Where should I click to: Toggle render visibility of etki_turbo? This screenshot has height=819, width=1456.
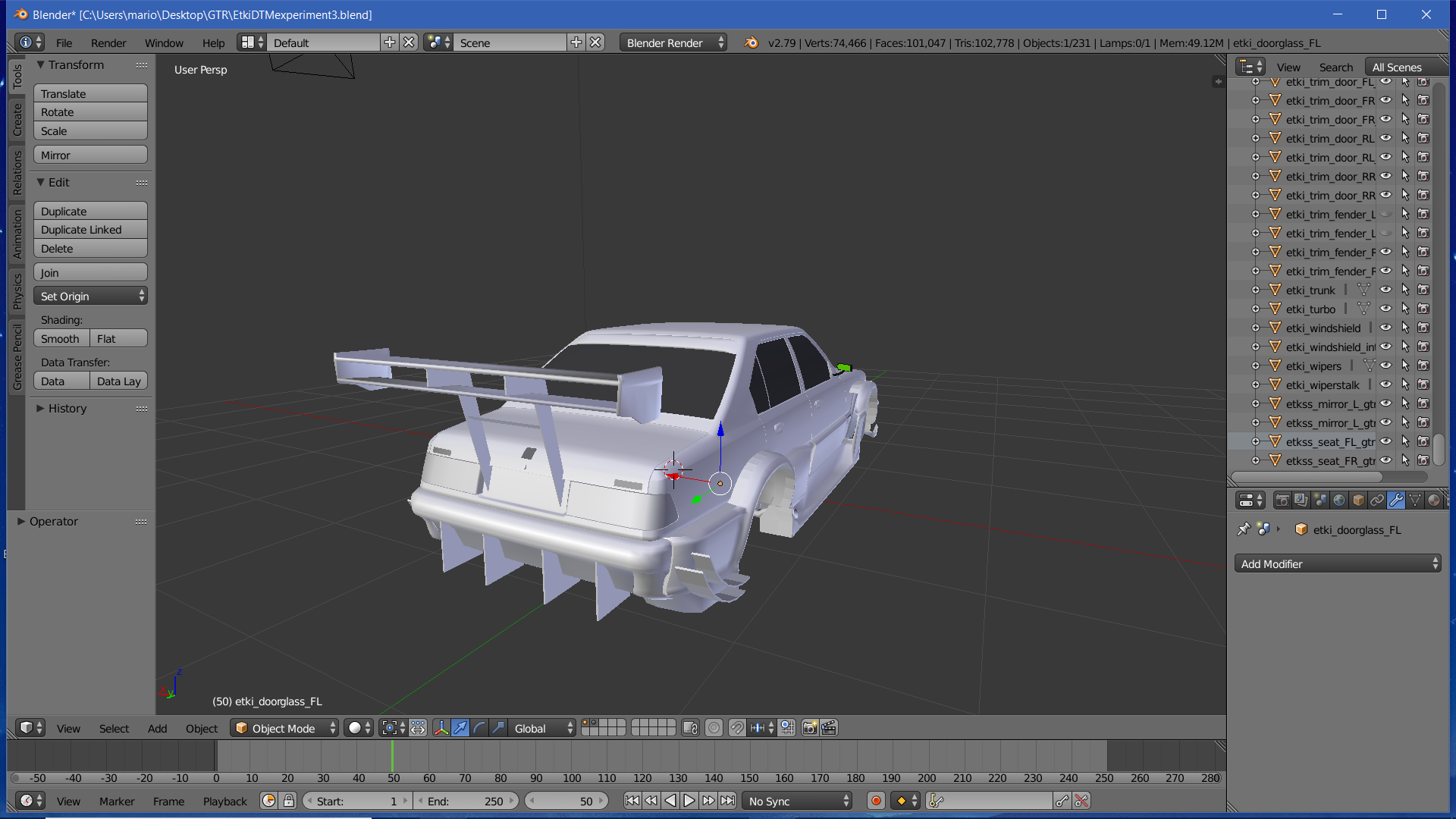(x=1423, y=309)
